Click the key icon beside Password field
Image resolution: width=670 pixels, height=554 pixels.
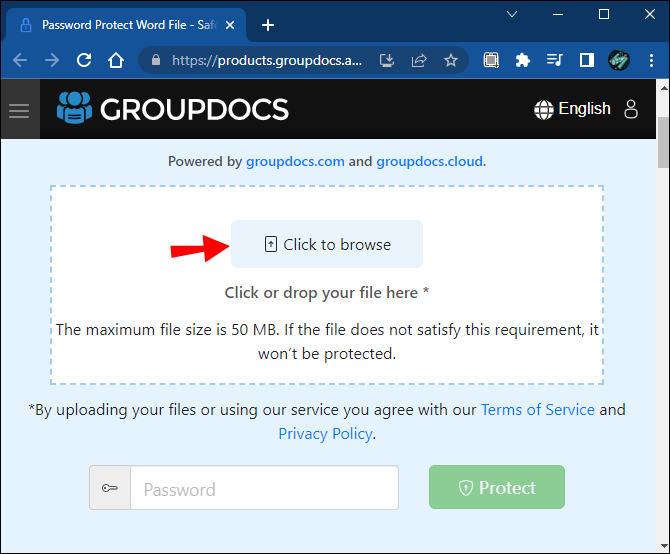coord(110,488)
